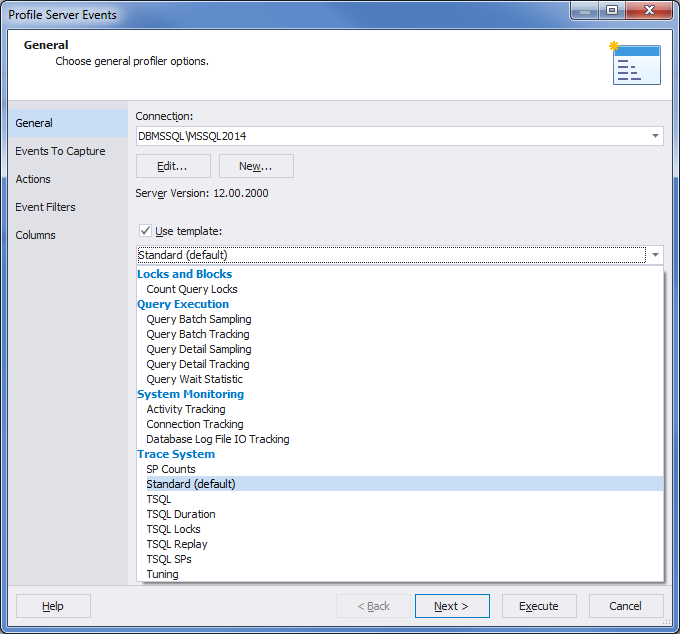The height and width of the screenshot is (634, 680).
Task: Select TSQL SPs template
Action: click(400, 559)
